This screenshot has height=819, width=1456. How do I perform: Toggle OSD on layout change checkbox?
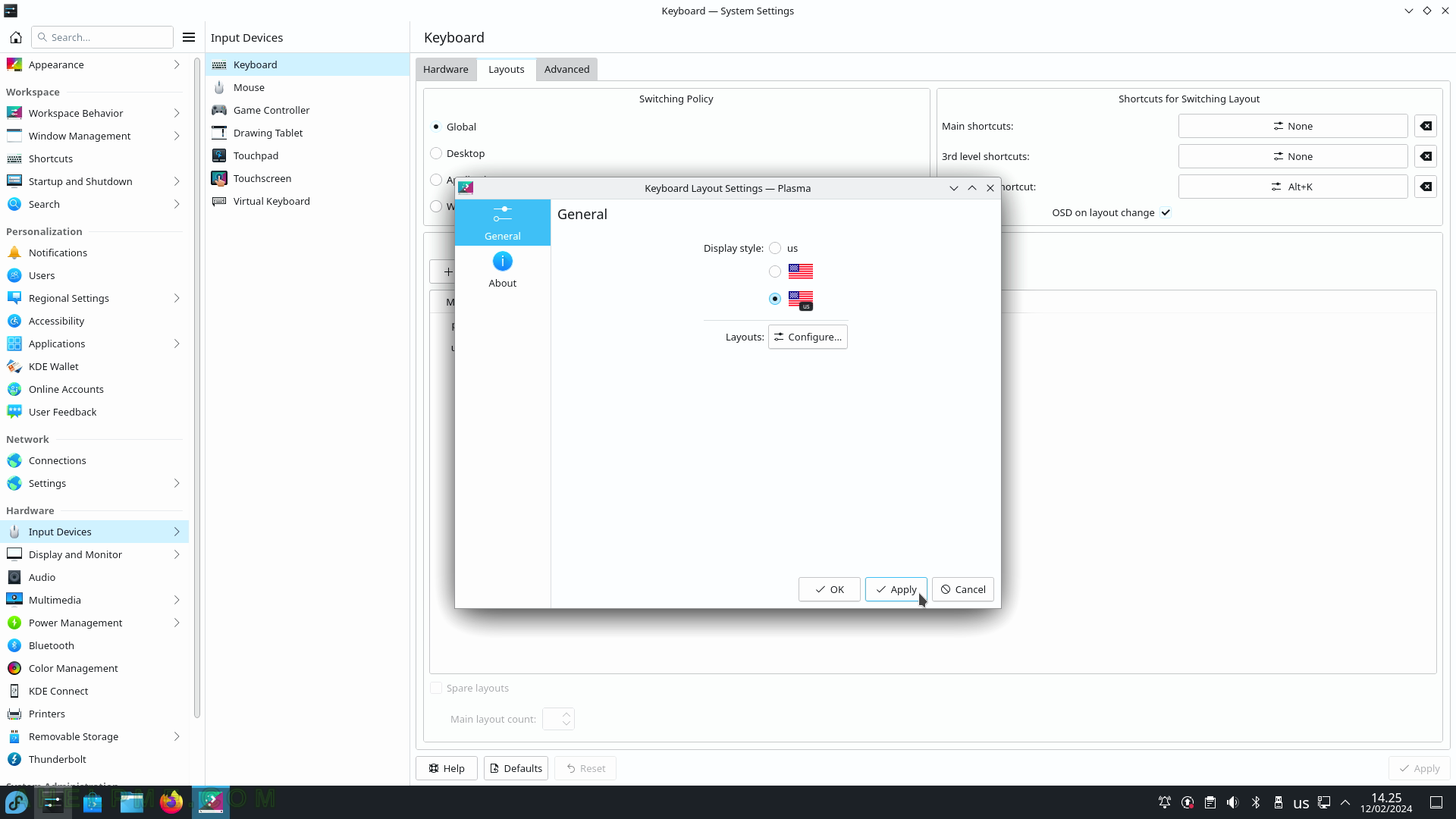[x=1166, y=212]
